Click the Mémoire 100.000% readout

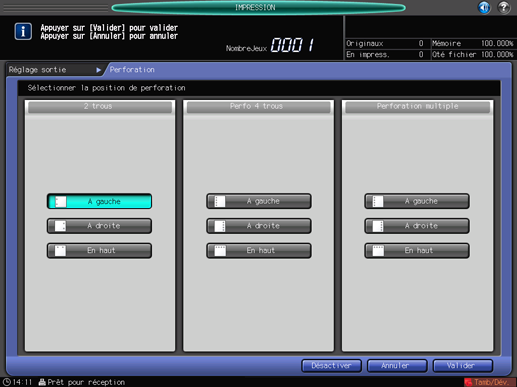pos(472,44)
